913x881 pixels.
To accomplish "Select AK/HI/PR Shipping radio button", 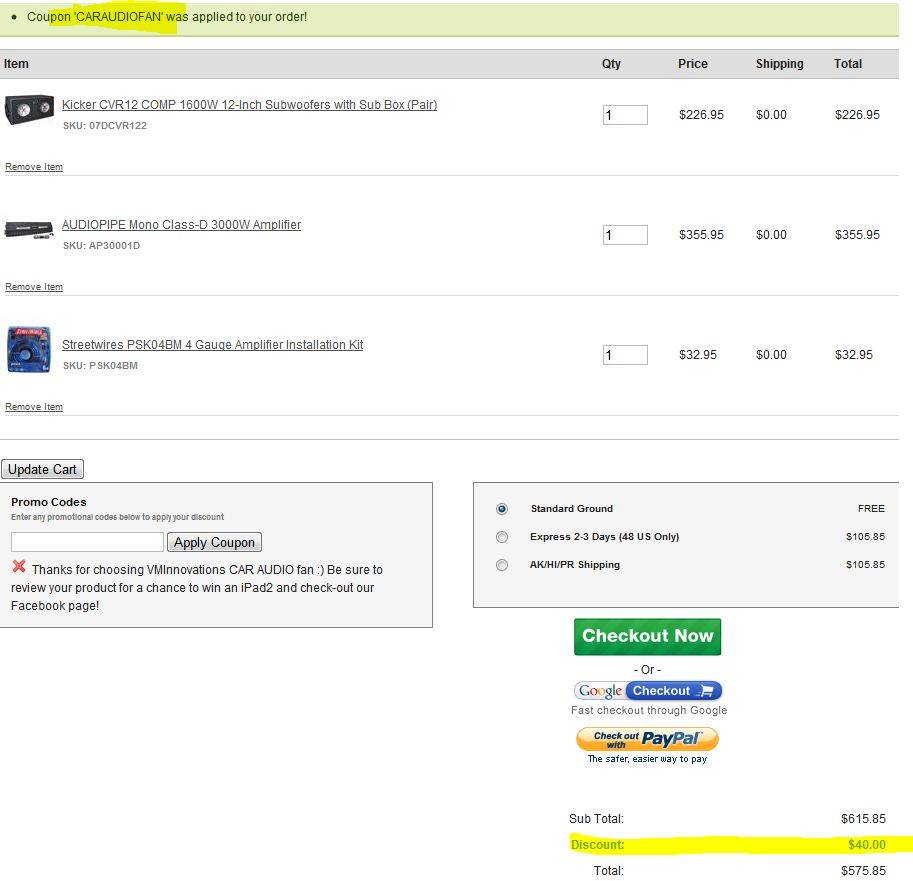I will [x=501, y=565].
